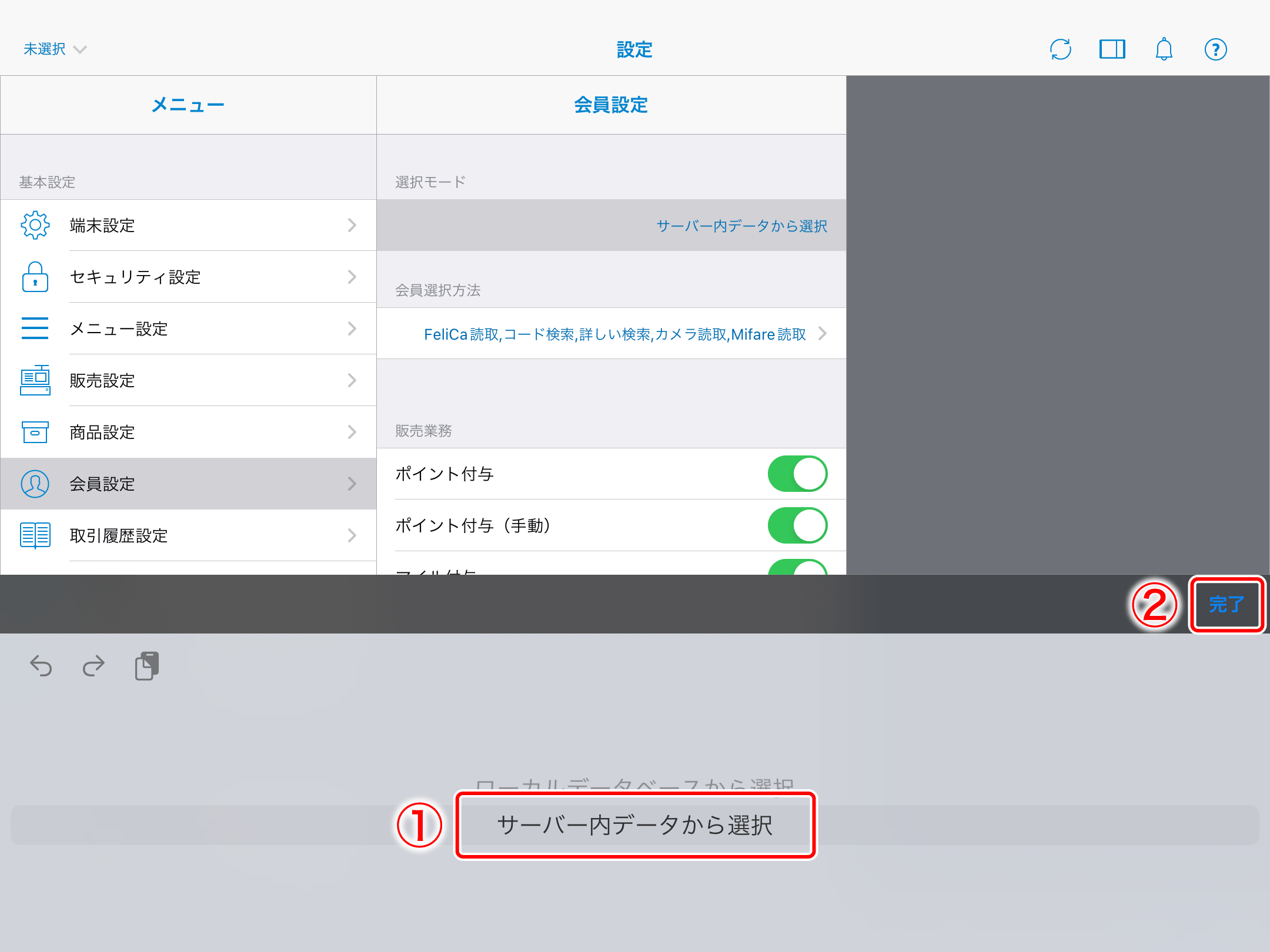The width and height of the screenshot is (1270, 952).
Task: Expand 端末設定 row chevron
Action: [x=352, y=225]
